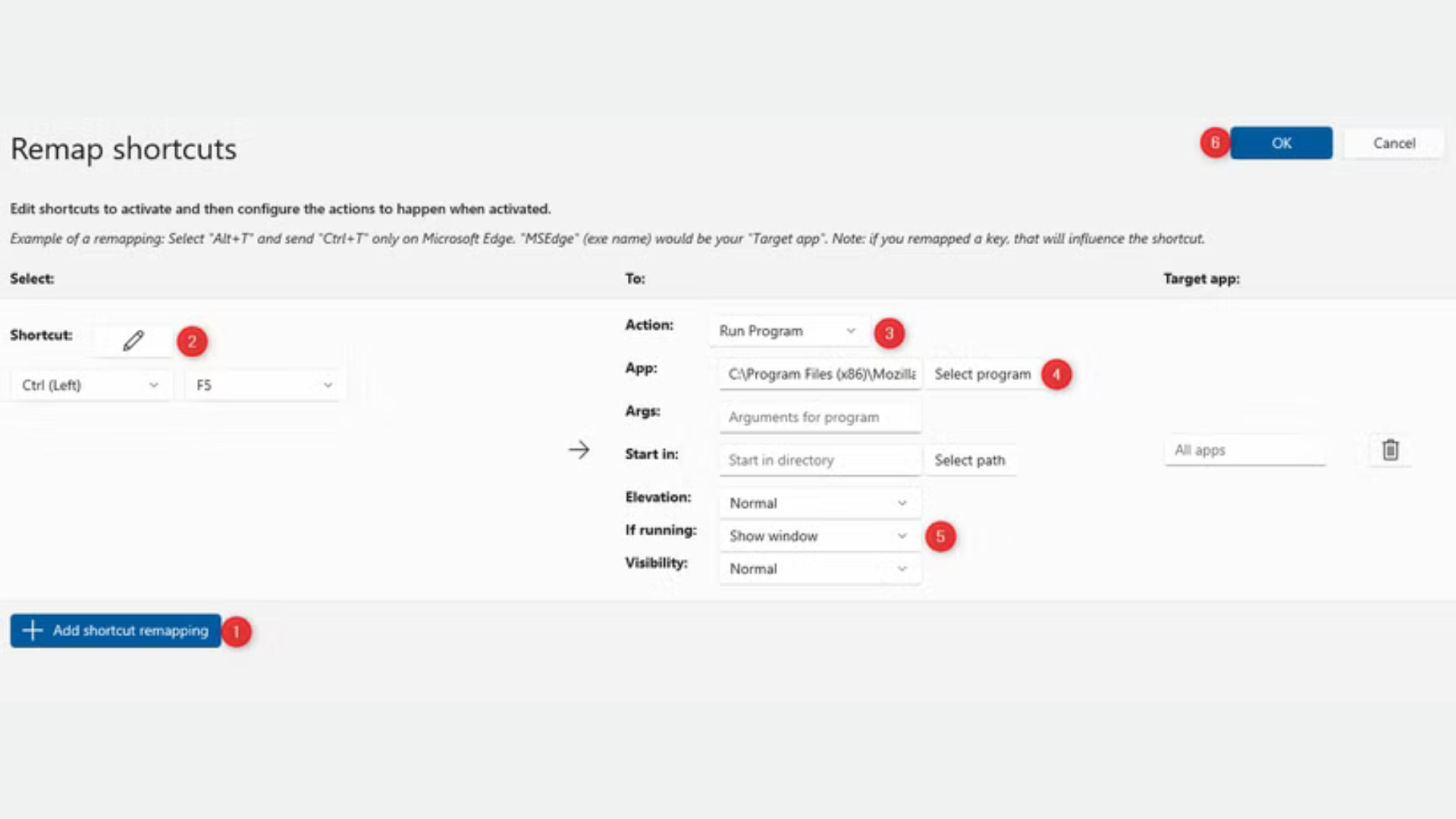Open the Visibility Normal dropdown

click(x=819, y=569)
